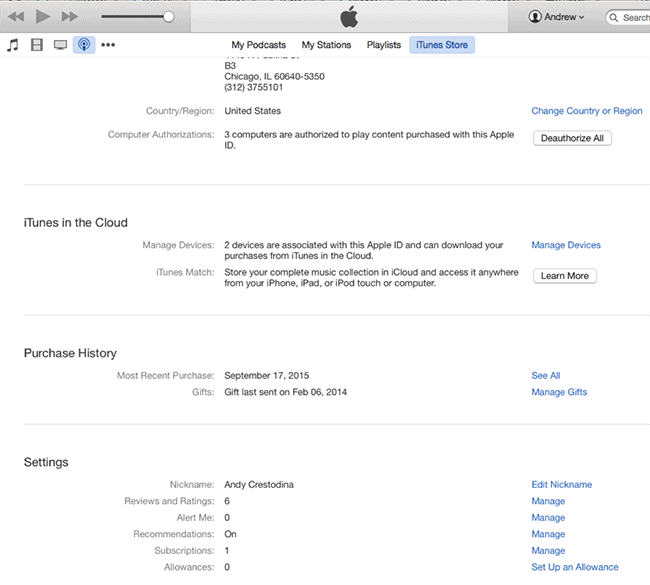650x585 pixels.
Task: Click the Apple logo in the display
Action: click(349, 17)
